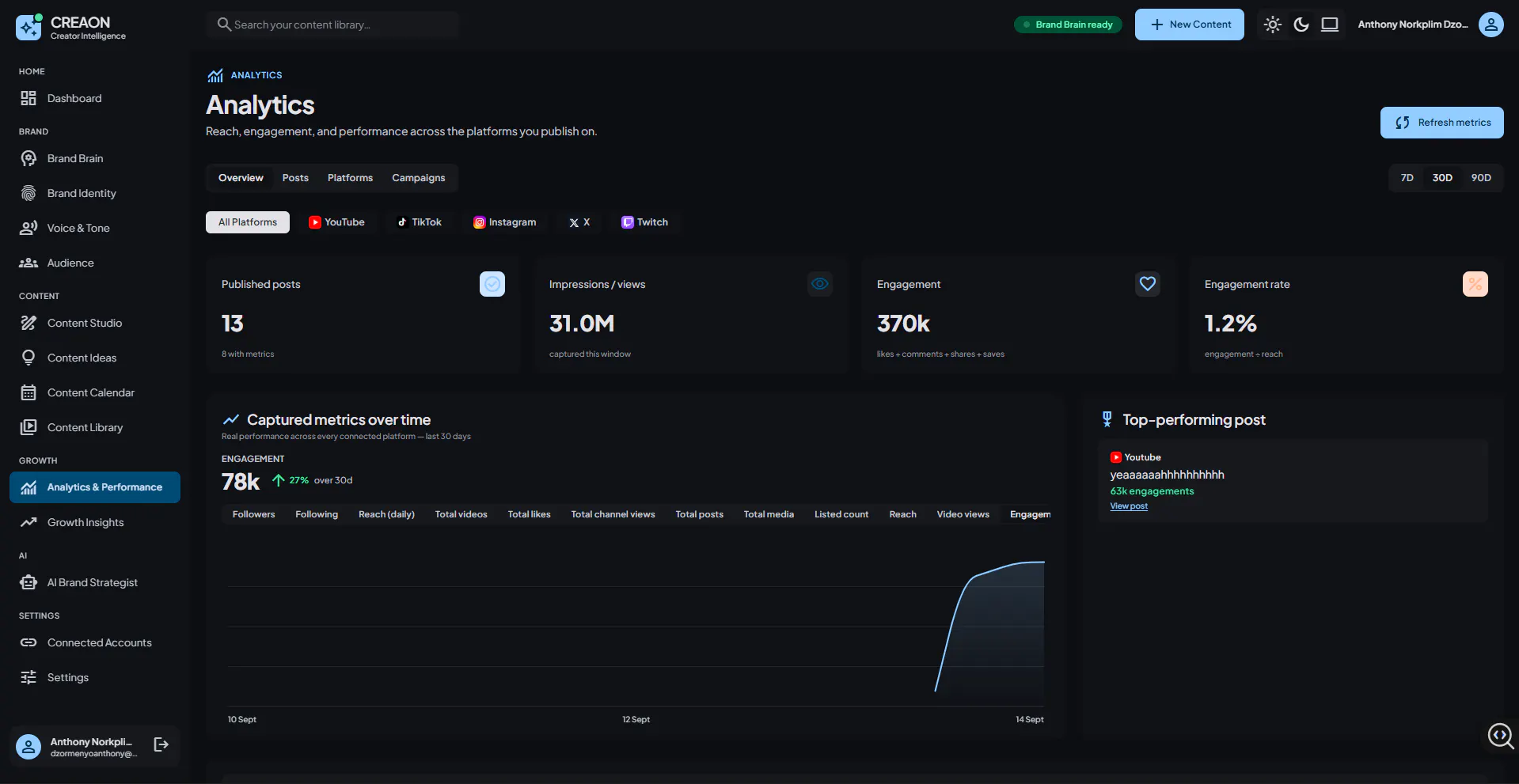Select system theme monitor icon

[1330, 25]
